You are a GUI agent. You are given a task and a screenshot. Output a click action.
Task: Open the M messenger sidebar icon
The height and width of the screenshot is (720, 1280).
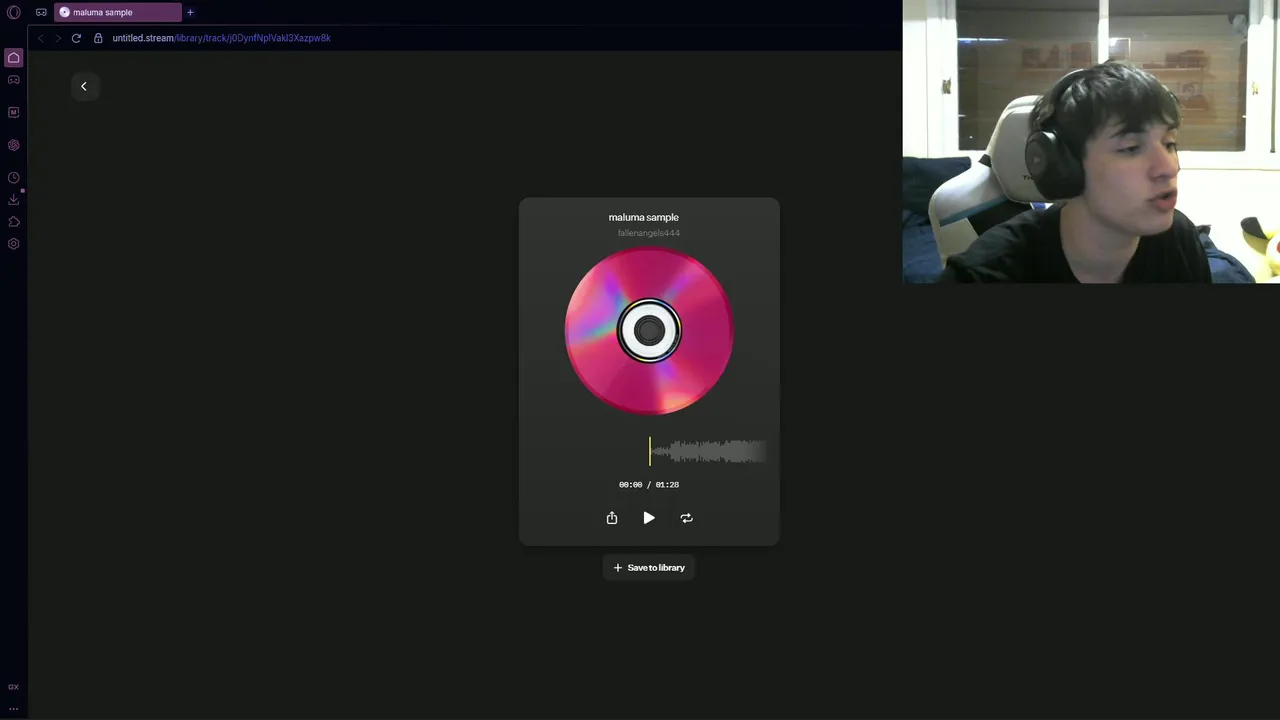tap(14, 112)
